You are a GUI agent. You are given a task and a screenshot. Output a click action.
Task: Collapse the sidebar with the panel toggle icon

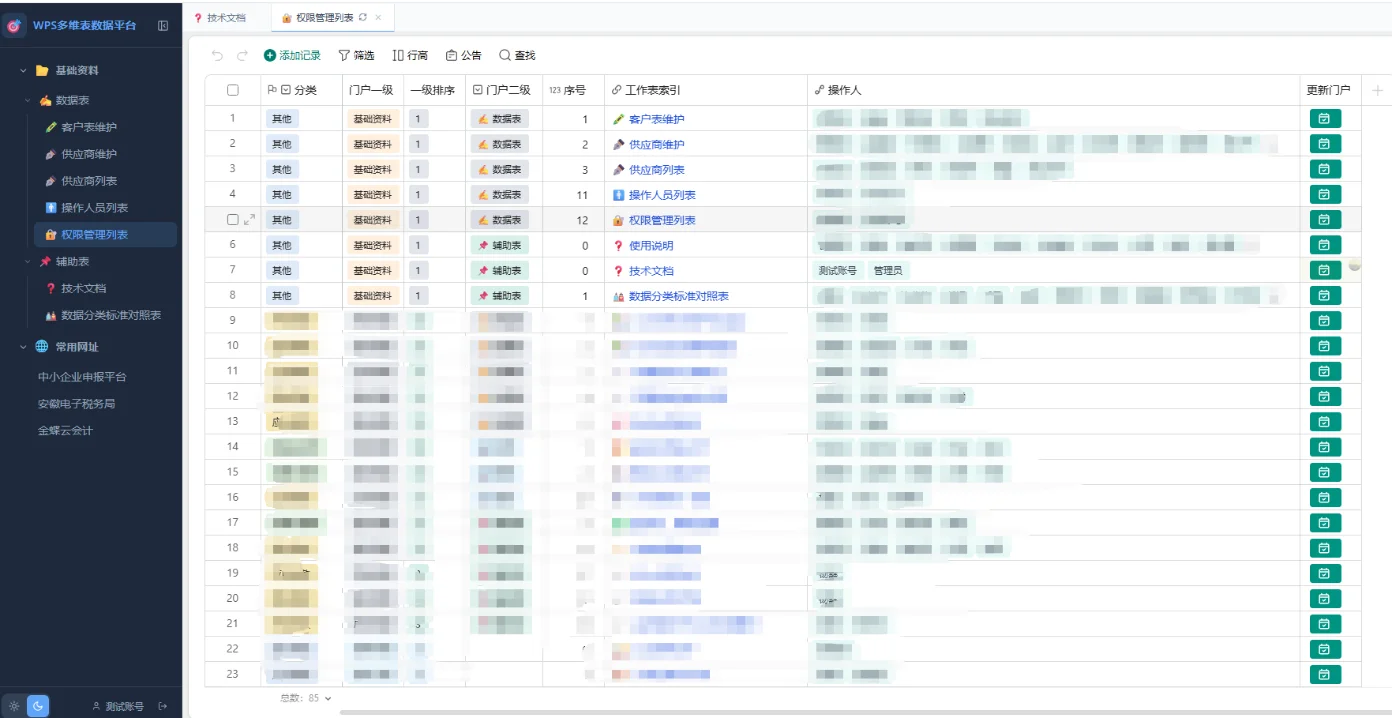coord(163,26)
